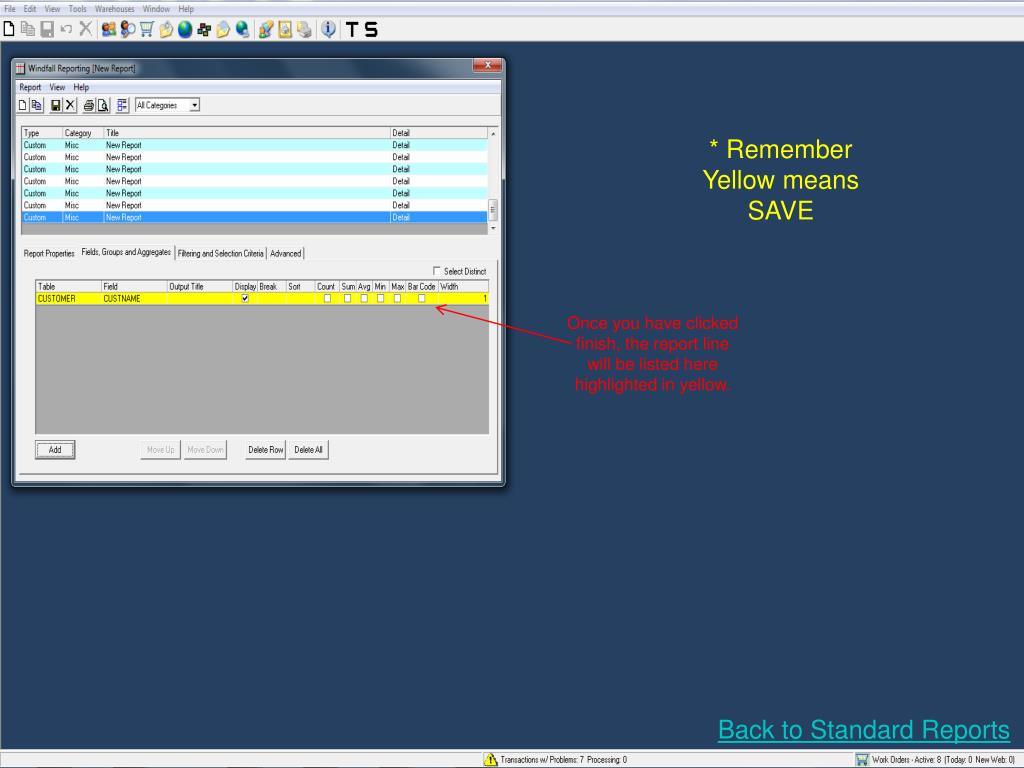
Task: Click the Undo arrow icon in main toolbar
Action: pyautogui.click(x=66, y=29)
